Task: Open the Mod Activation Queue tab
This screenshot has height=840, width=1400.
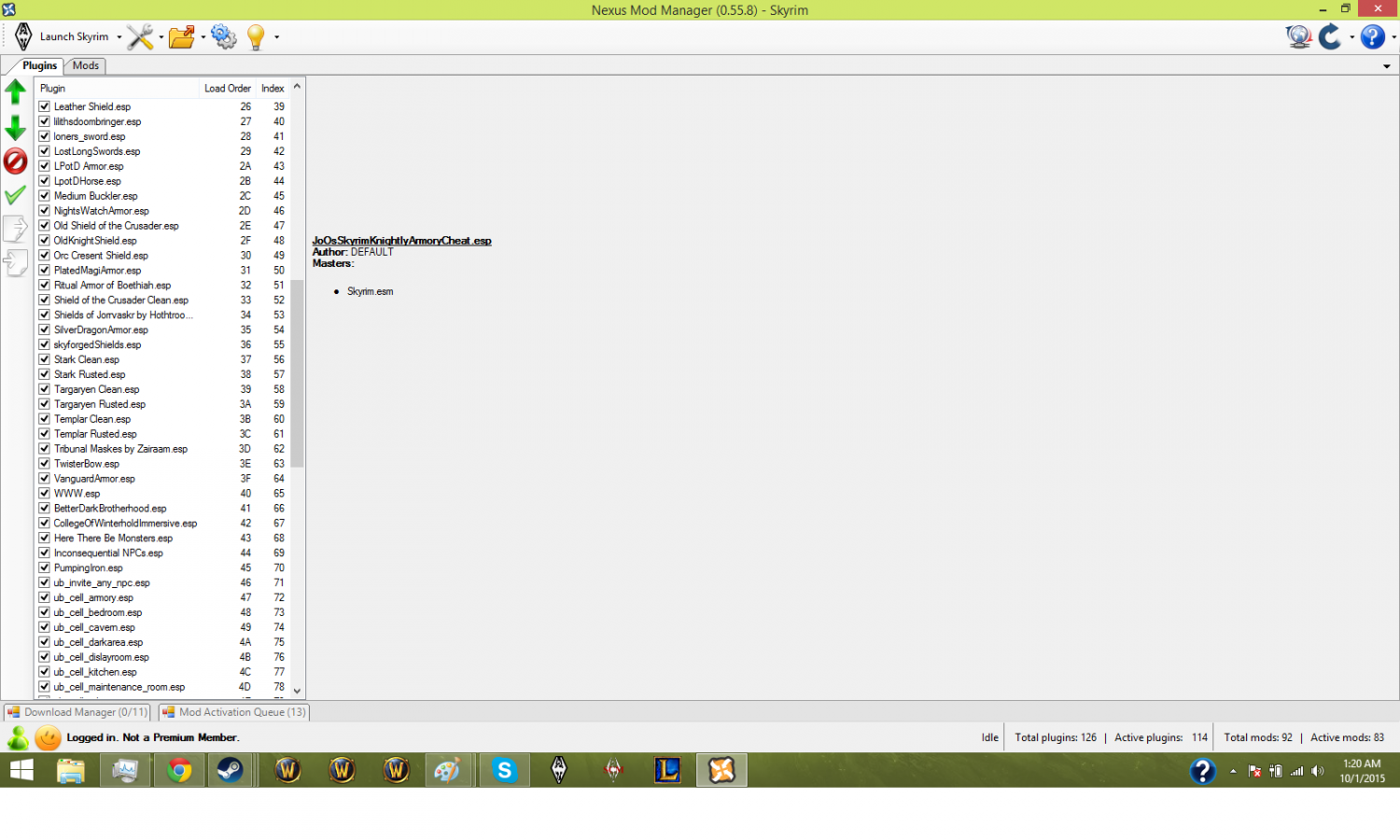Action: [x=233, y=712]
